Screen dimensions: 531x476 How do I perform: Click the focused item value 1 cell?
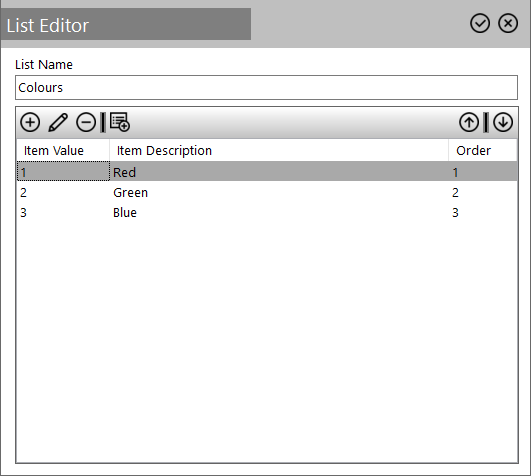tap(63, 171)
